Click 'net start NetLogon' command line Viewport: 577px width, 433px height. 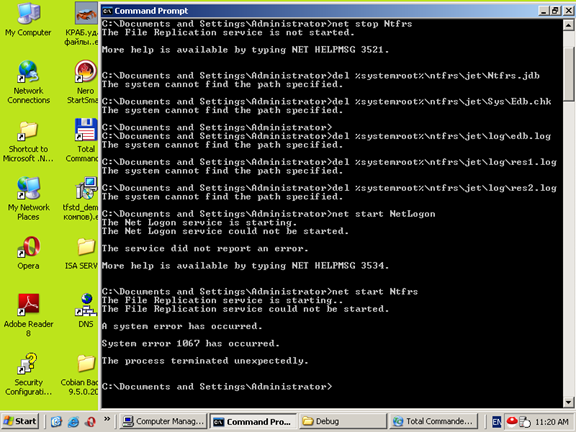click(x=269, y=214)
